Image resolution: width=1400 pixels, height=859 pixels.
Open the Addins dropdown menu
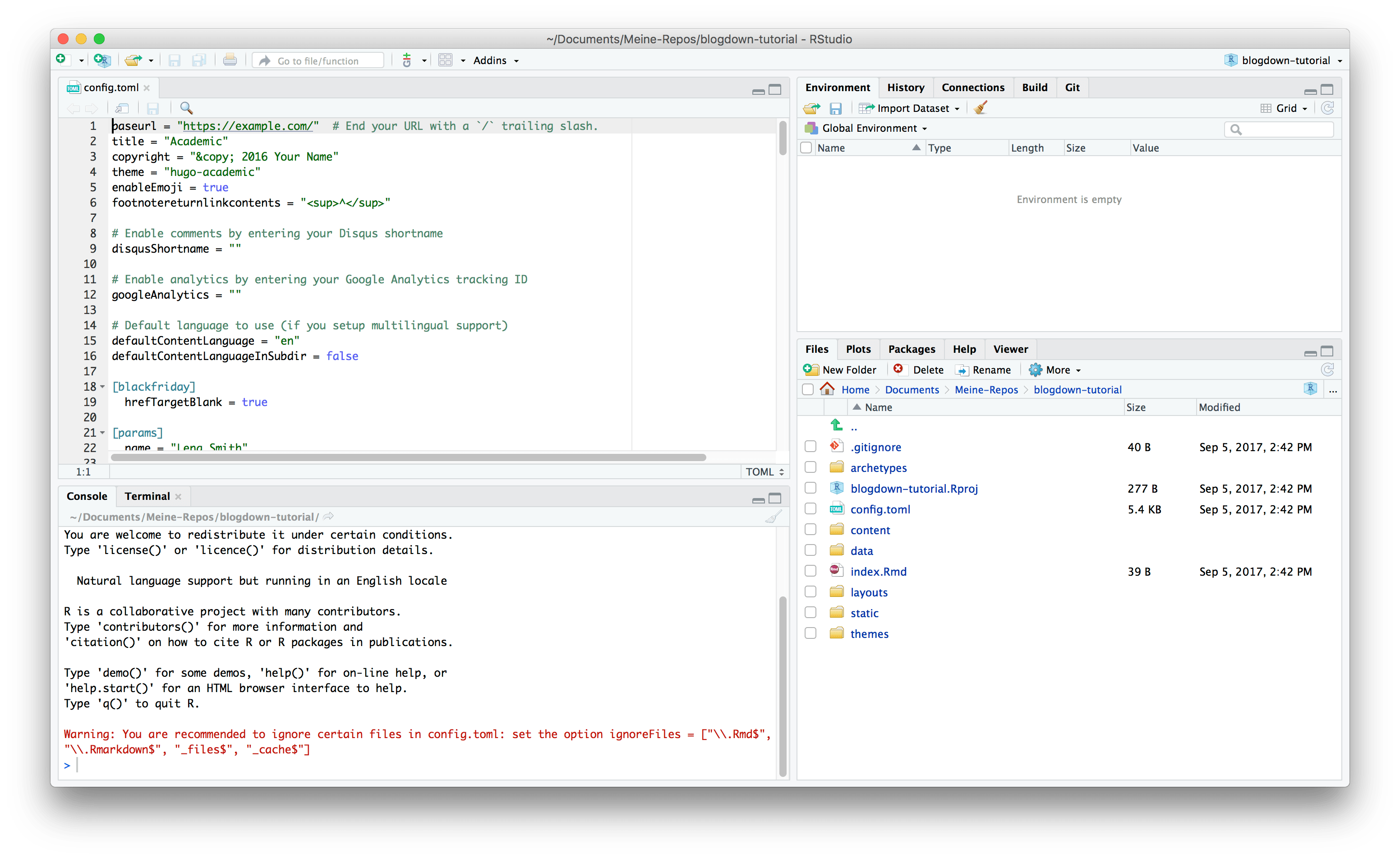[495, 60]
